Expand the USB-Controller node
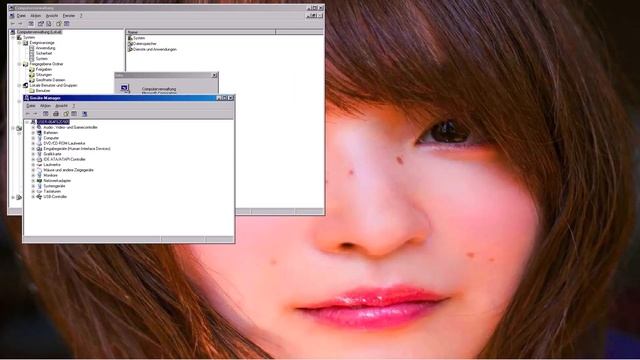 coord(33,196)
